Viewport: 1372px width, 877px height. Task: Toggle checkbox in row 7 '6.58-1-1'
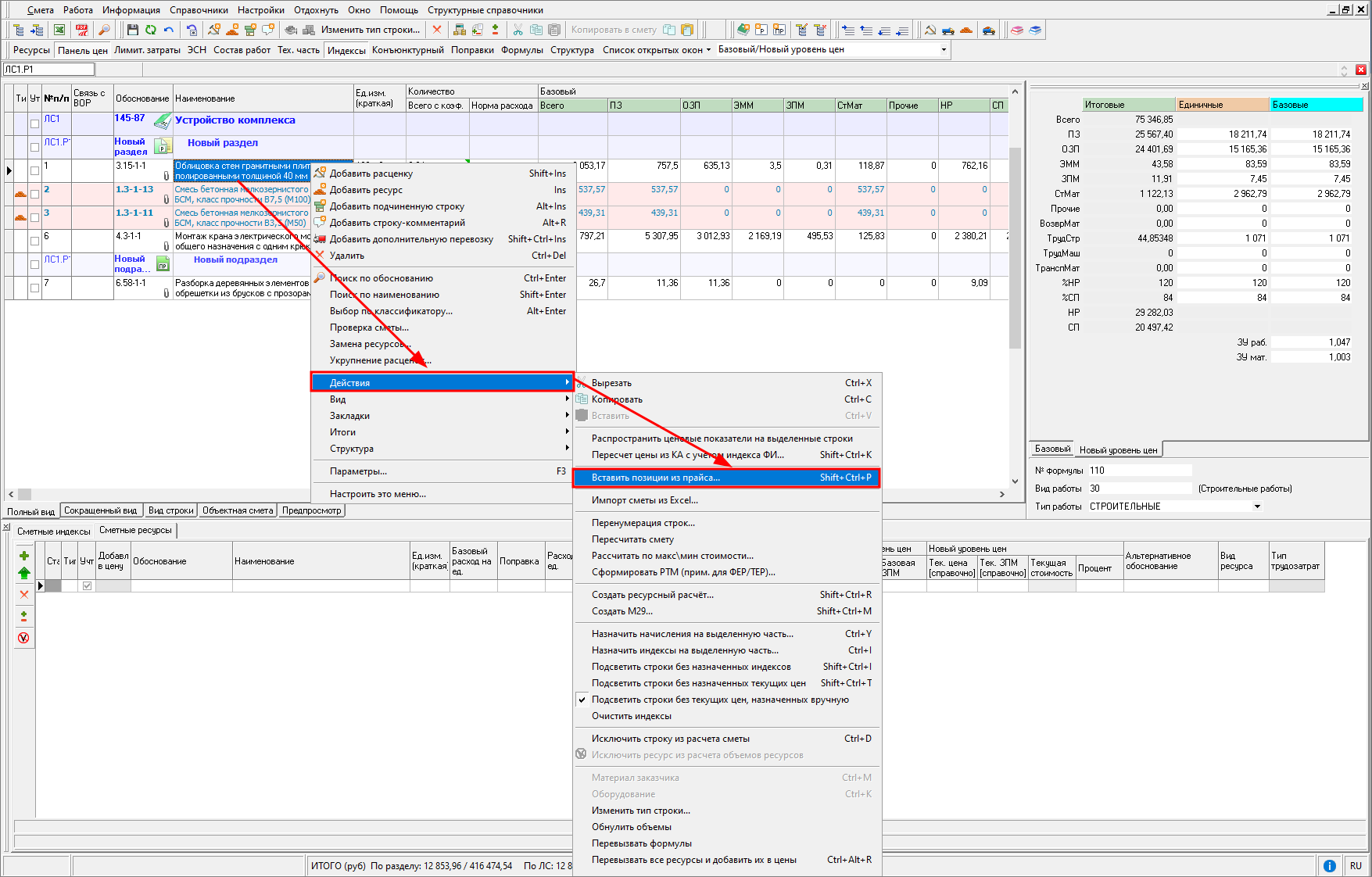[x=34, y=288]
